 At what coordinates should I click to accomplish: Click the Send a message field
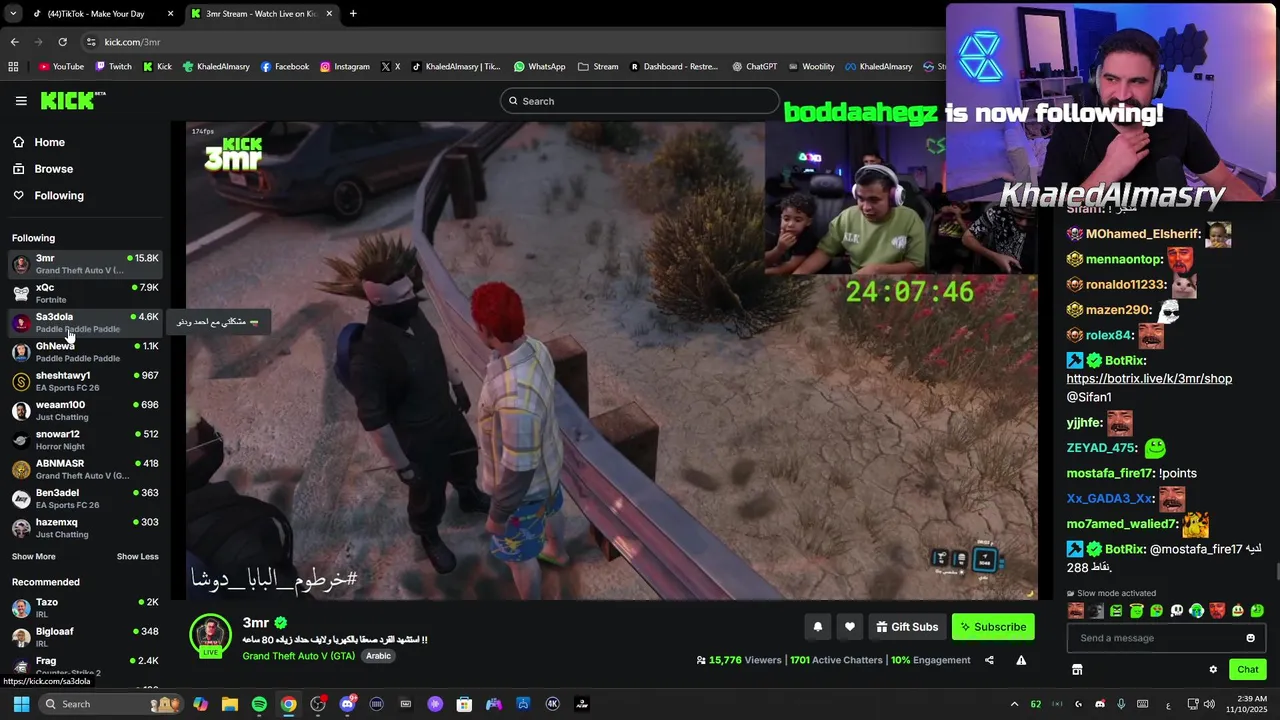pyautogui.click(x=1155, y=638)
